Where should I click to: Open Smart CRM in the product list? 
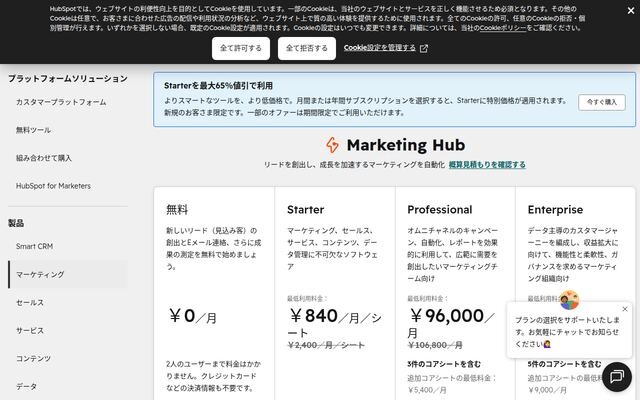(35, 246)
